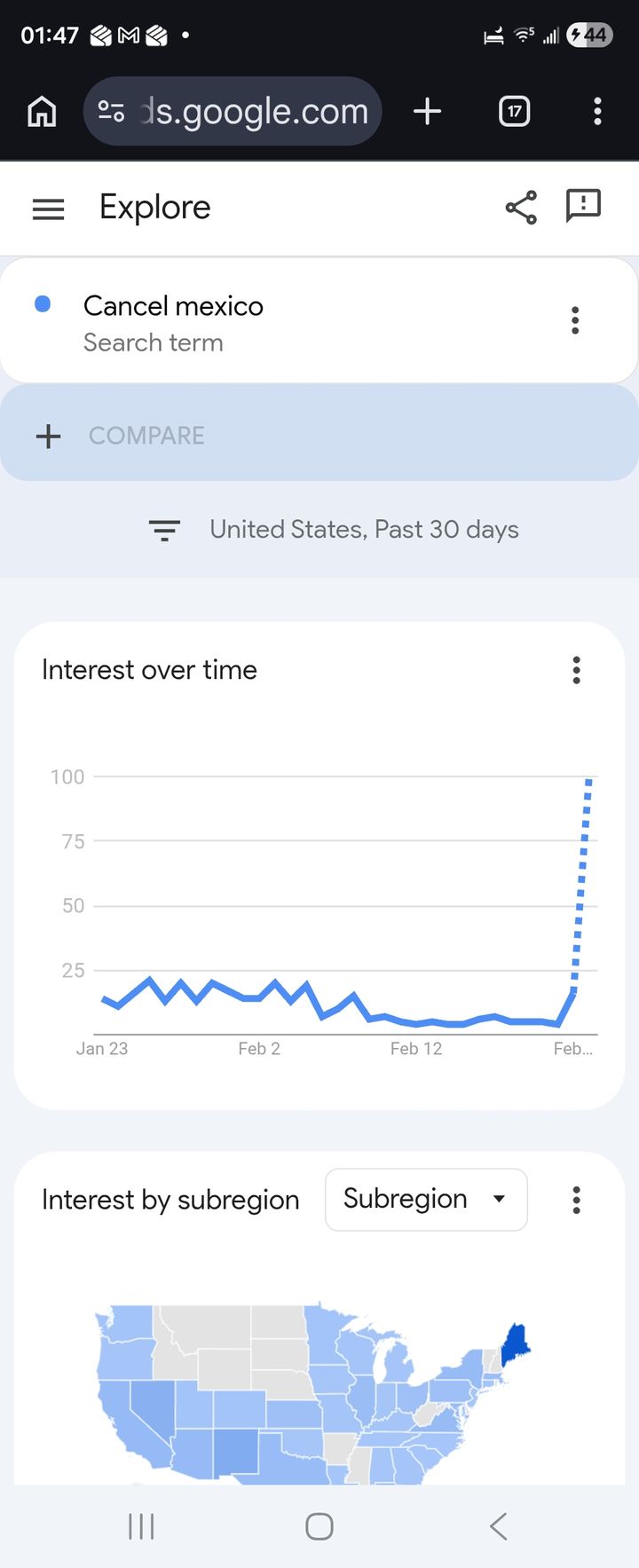The width and height of the screenshot is (639, 1568).
Task: Edit the Cancel mexico search term
Action: click(173, 307)
